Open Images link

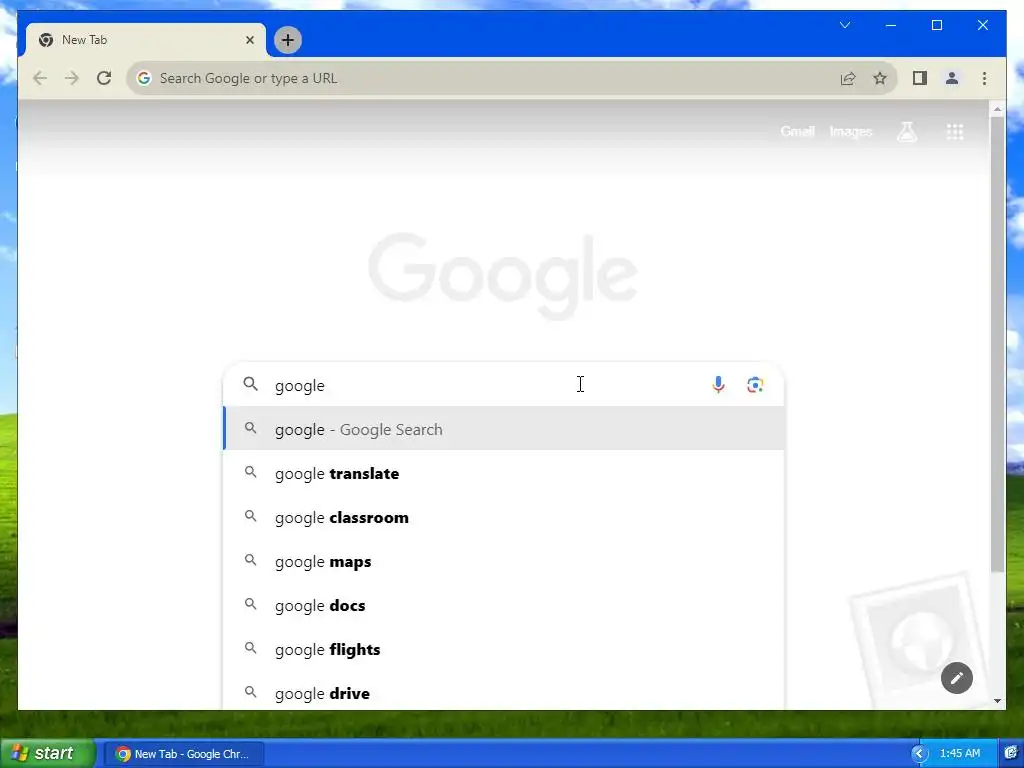coord(850,131)
